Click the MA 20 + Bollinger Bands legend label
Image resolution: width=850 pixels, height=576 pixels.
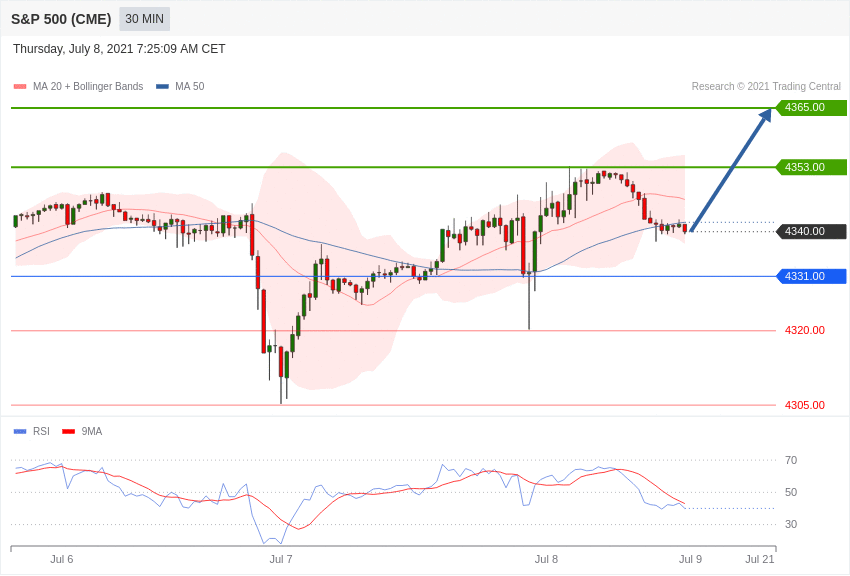click(88, 87)
